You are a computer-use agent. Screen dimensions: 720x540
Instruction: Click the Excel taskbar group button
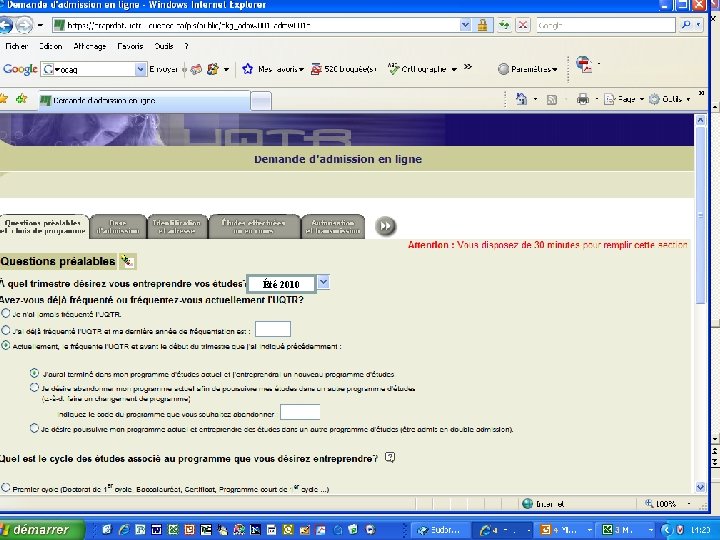coord(627,530)
